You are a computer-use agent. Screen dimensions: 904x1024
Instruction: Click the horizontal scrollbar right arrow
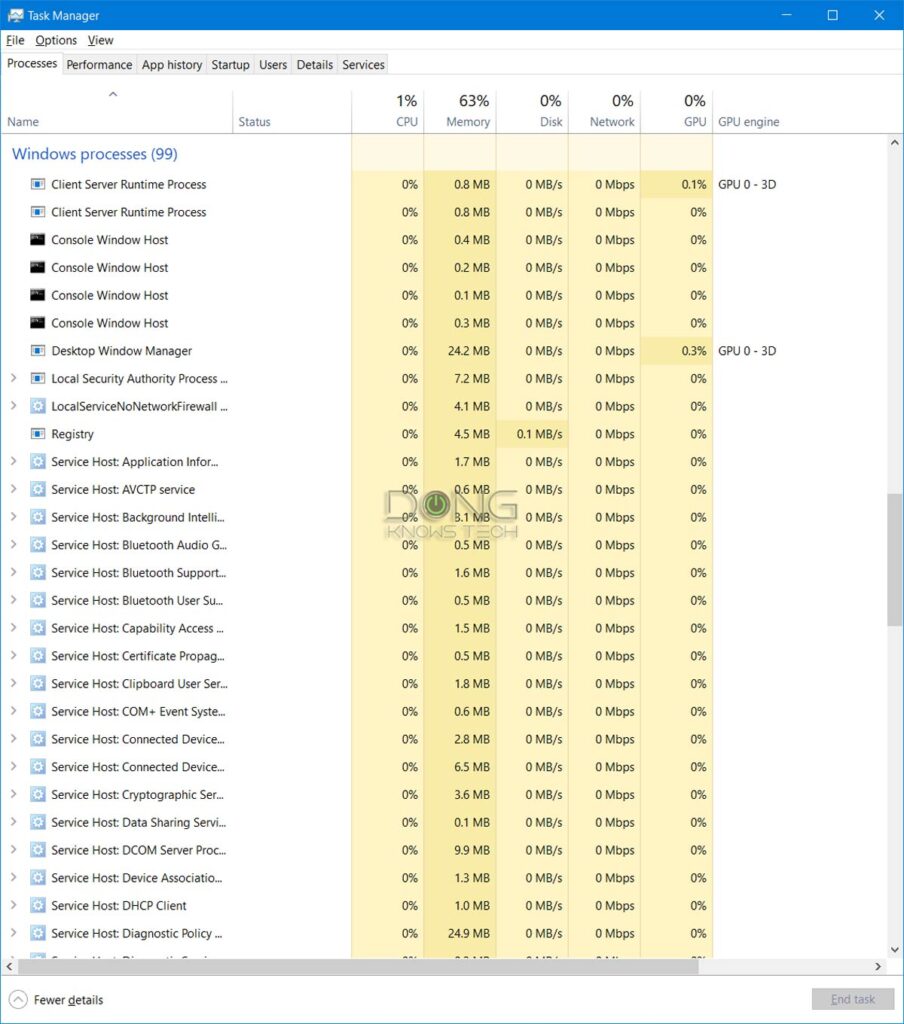click(878, 967)
